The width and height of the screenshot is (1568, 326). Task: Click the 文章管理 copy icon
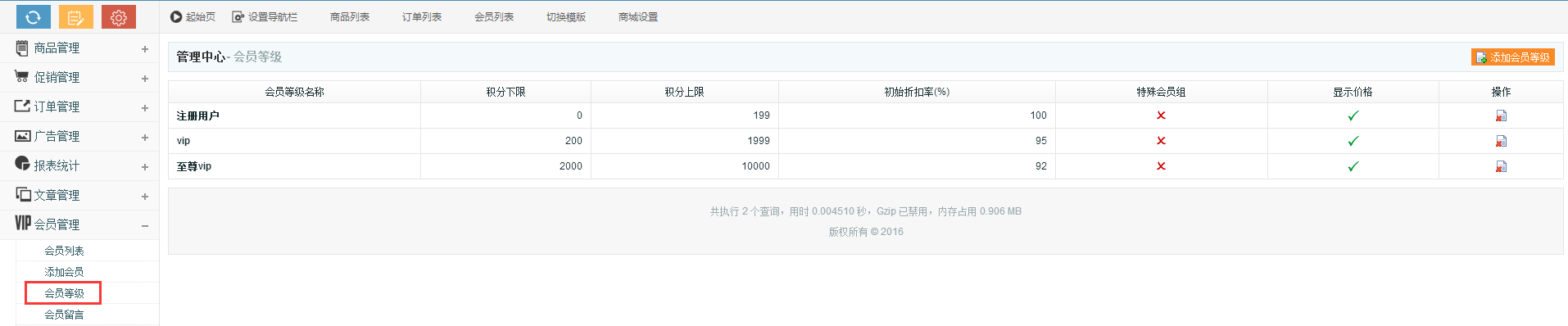click(x=23, y=194)
